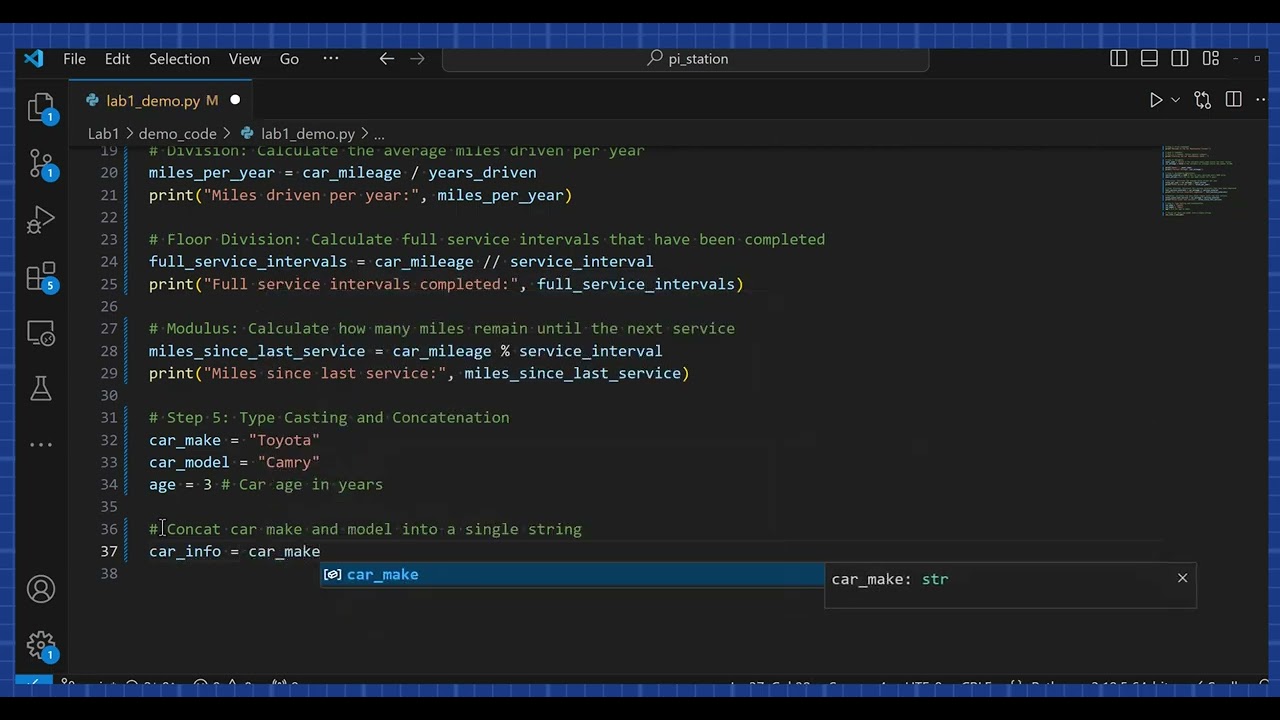Open the Extensions view
Viewport: 1280px width, 720px height.
pyautogui.click(x=41, y=277)
